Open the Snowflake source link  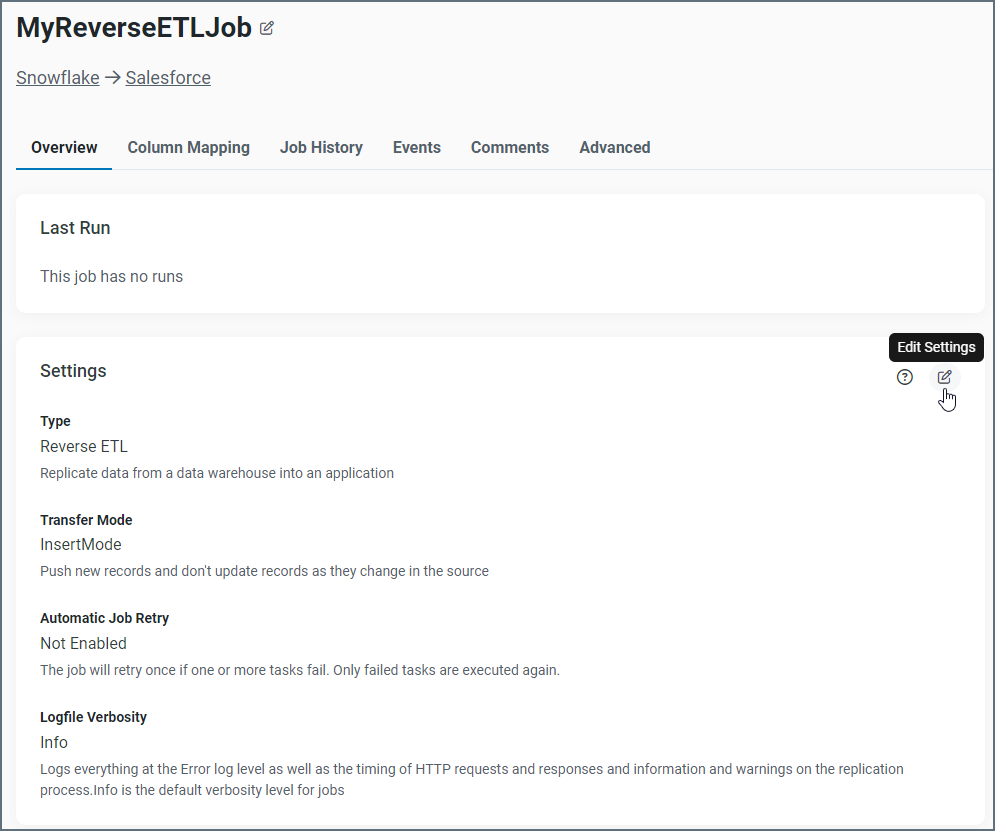[x=57, y=77]
